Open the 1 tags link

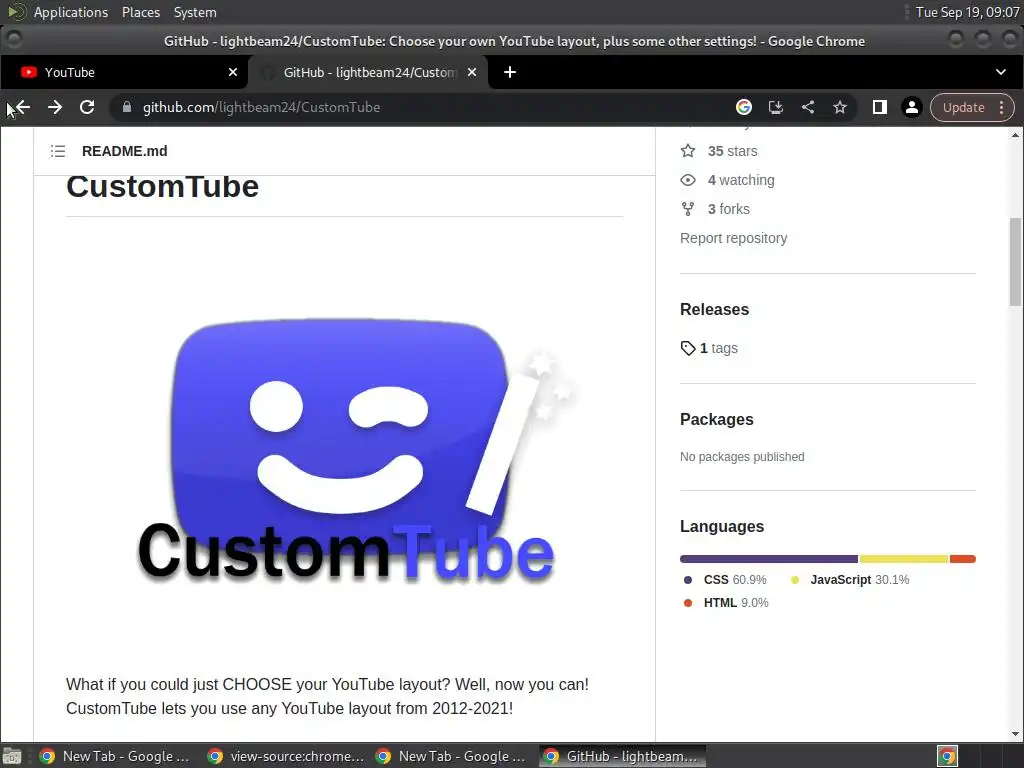[718, 348]
